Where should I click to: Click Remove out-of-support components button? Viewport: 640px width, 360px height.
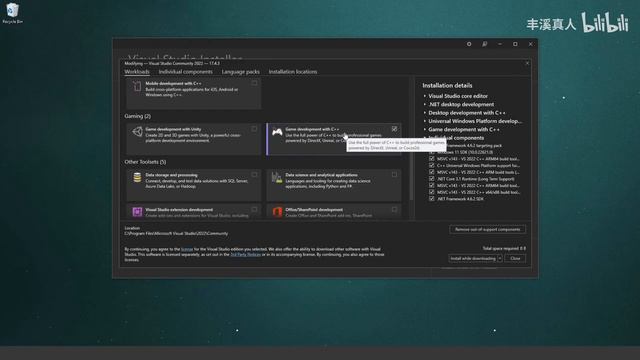pos(487,229)
